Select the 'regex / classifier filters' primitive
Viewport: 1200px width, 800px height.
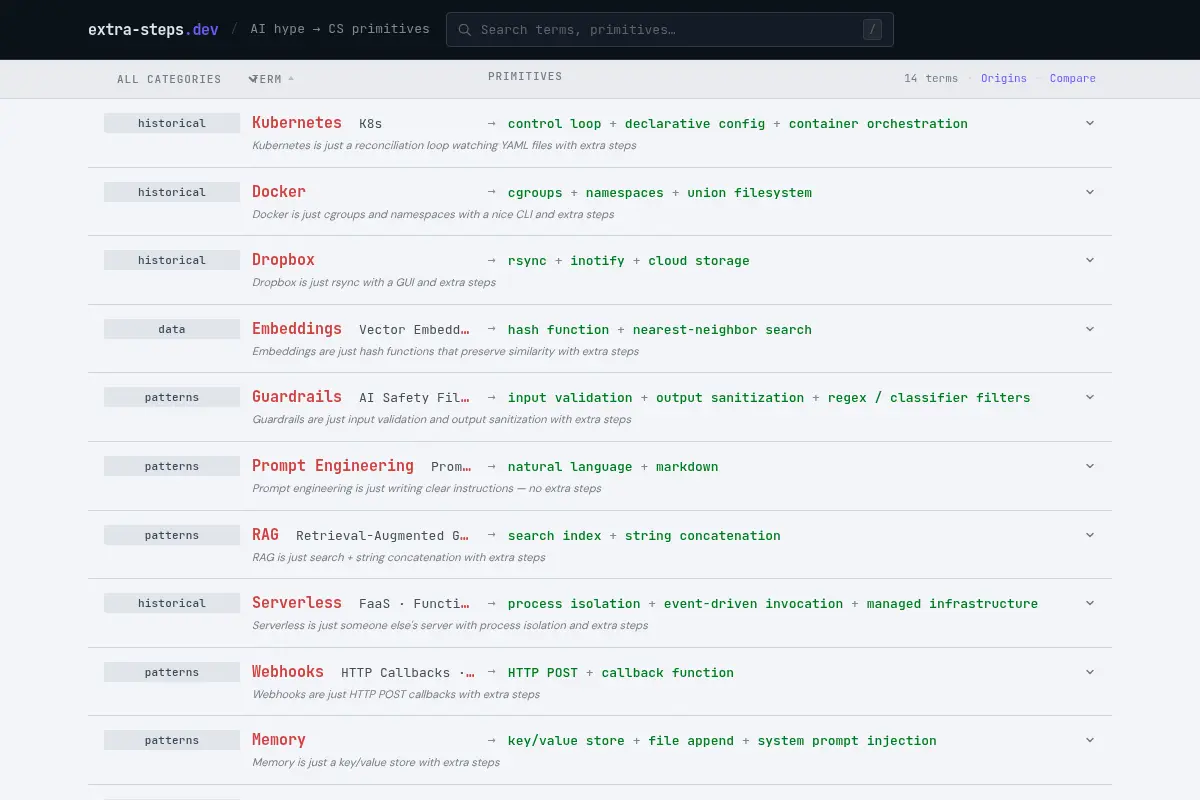click(929, 398)
